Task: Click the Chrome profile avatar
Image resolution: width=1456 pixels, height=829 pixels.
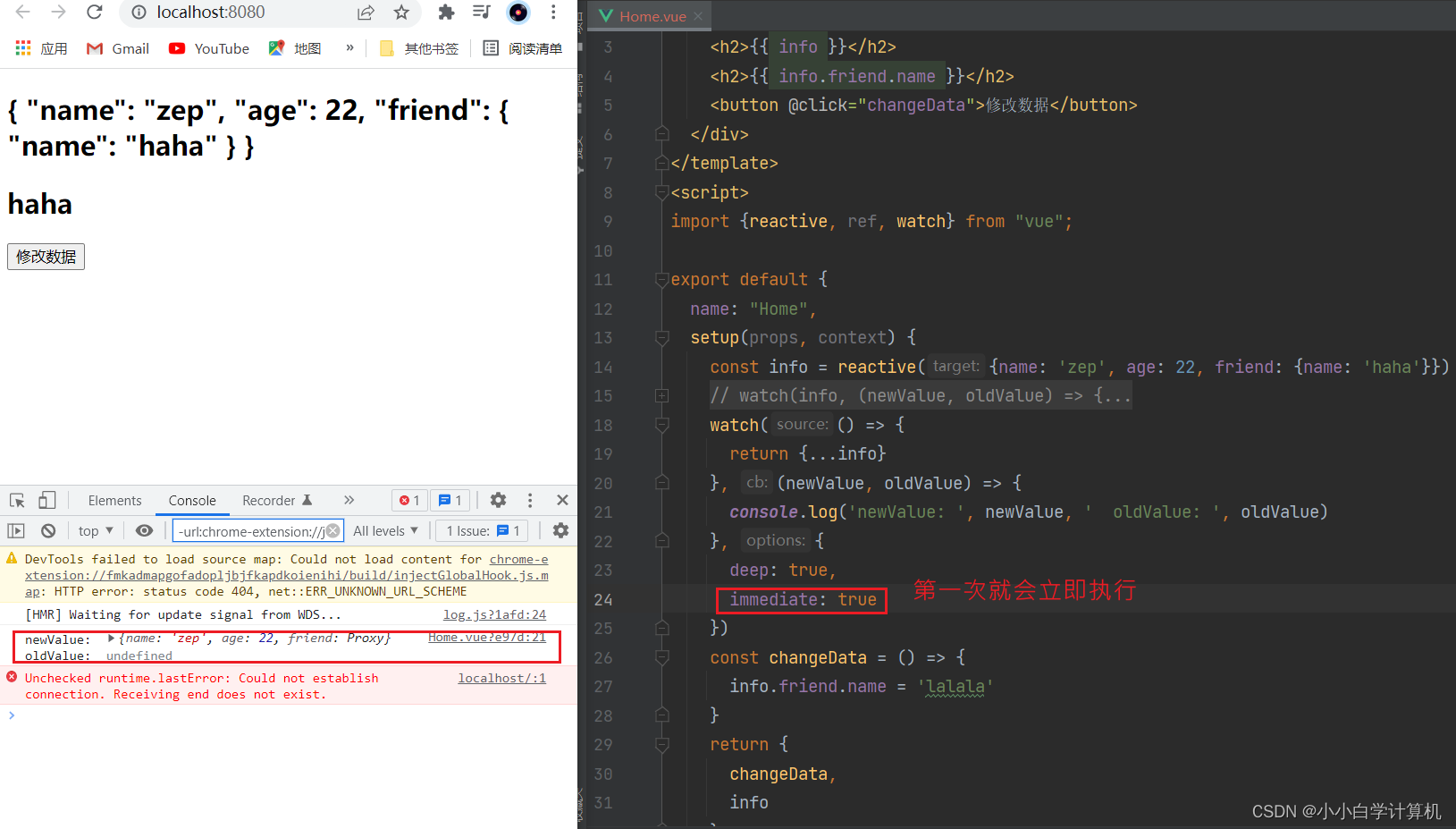Action: point(518,13)
